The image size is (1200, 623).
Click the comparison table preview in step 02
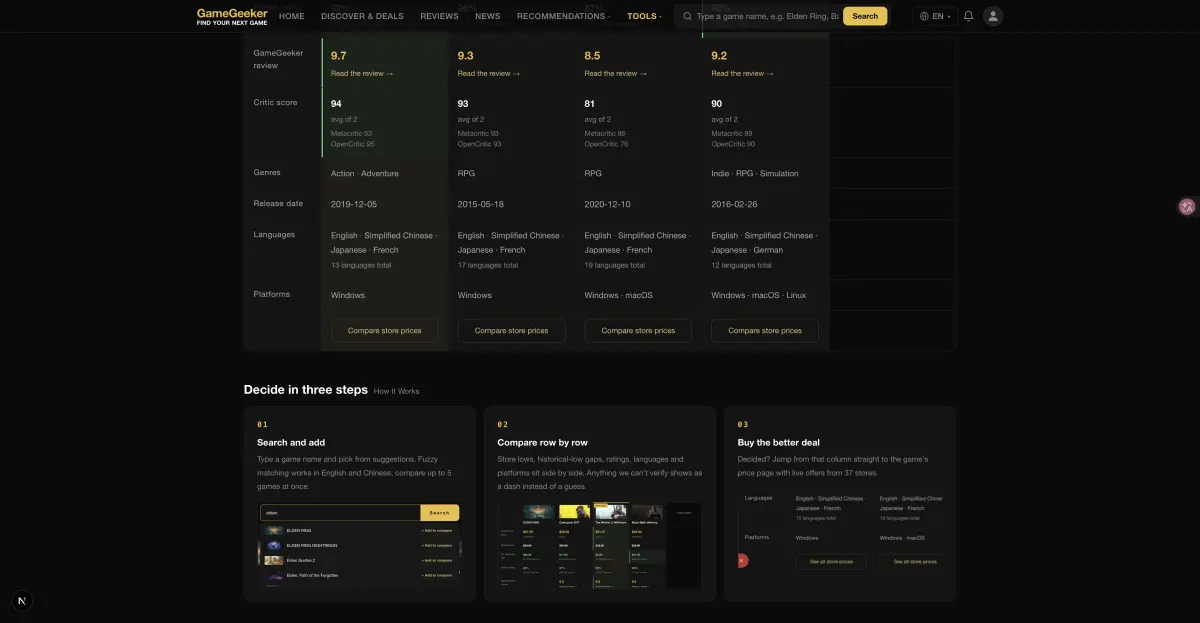pyautogui.click(x=600, y=545)
